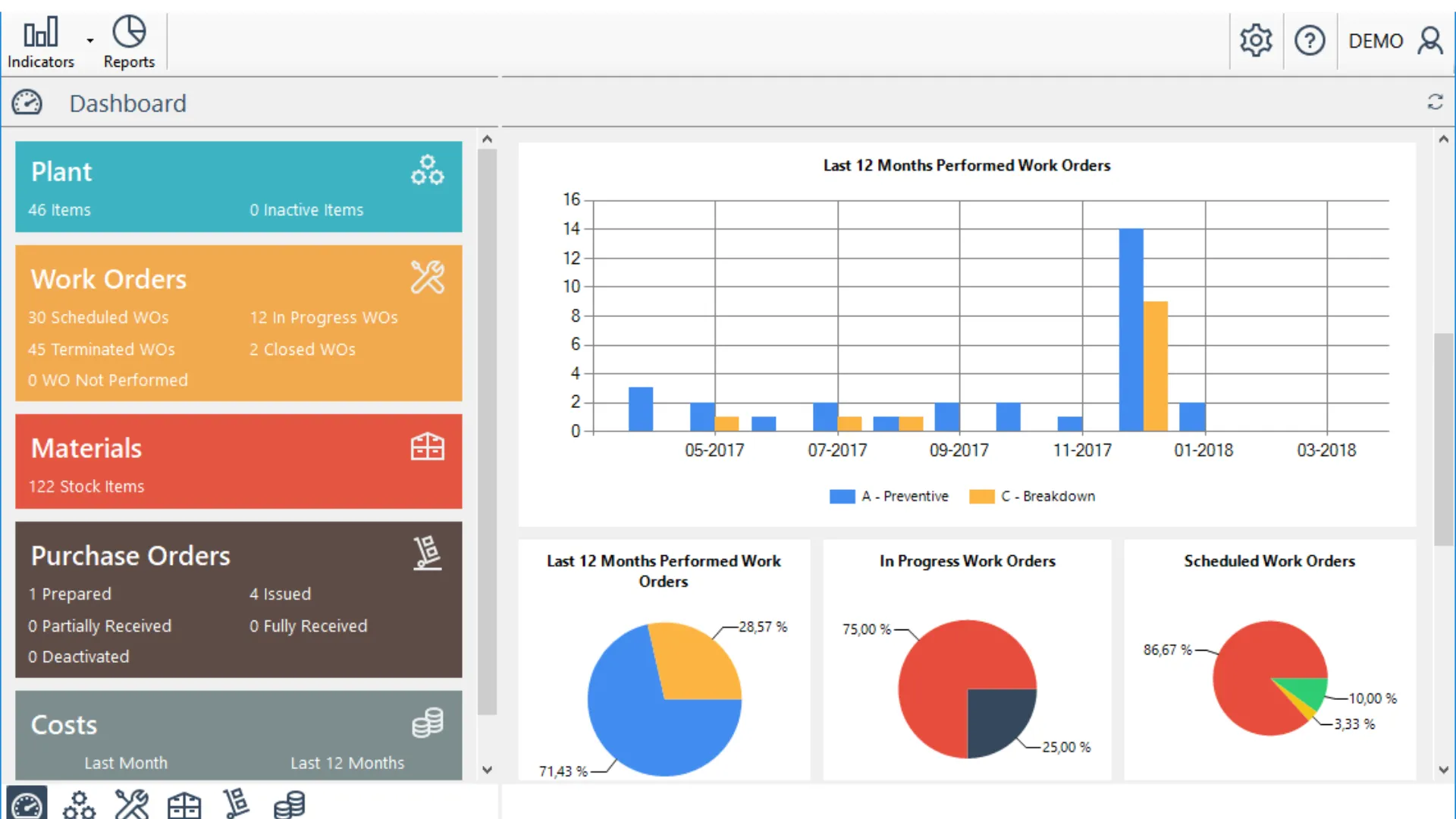Click 0 Partially Received
This screenshot has height=819, width=1456.
click(x=100, y=626)
